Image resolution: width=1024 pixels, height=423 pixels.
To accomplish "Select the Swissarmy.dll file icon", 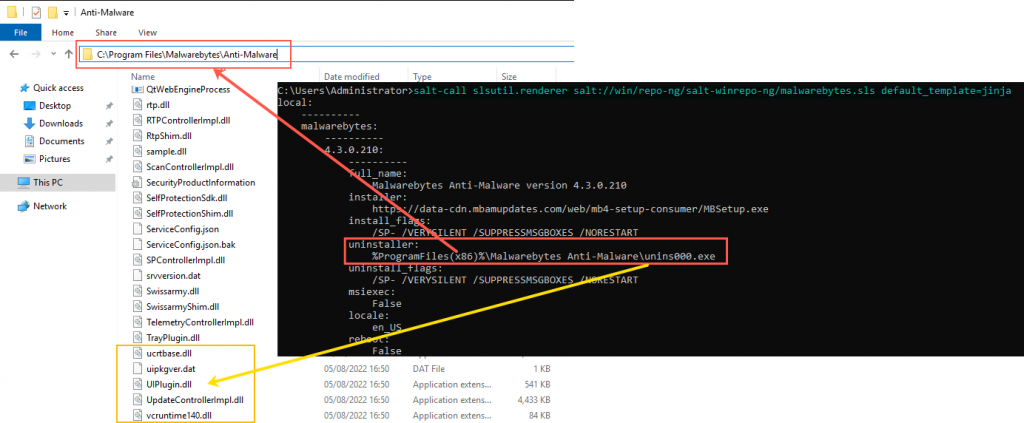I will coord(137,290).
